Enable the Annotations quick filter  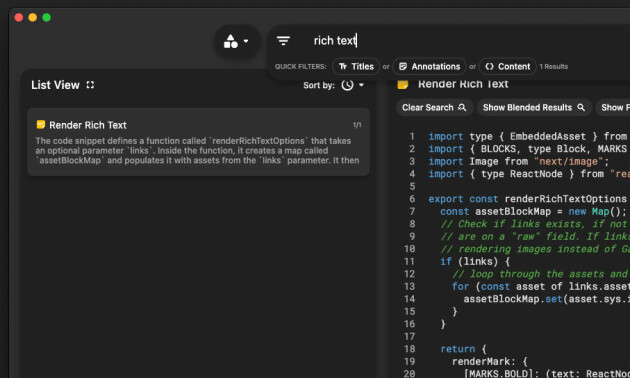coord(429,67)
